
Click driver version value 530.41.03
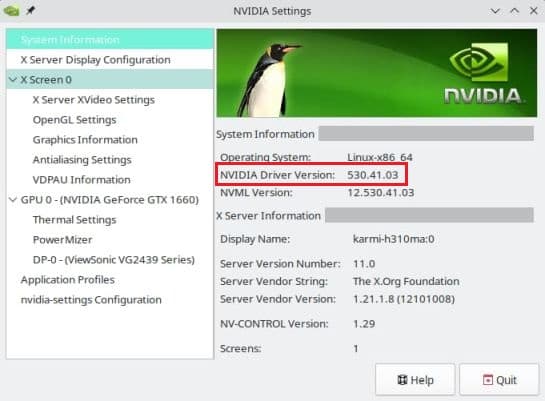[x=373, y=175]
